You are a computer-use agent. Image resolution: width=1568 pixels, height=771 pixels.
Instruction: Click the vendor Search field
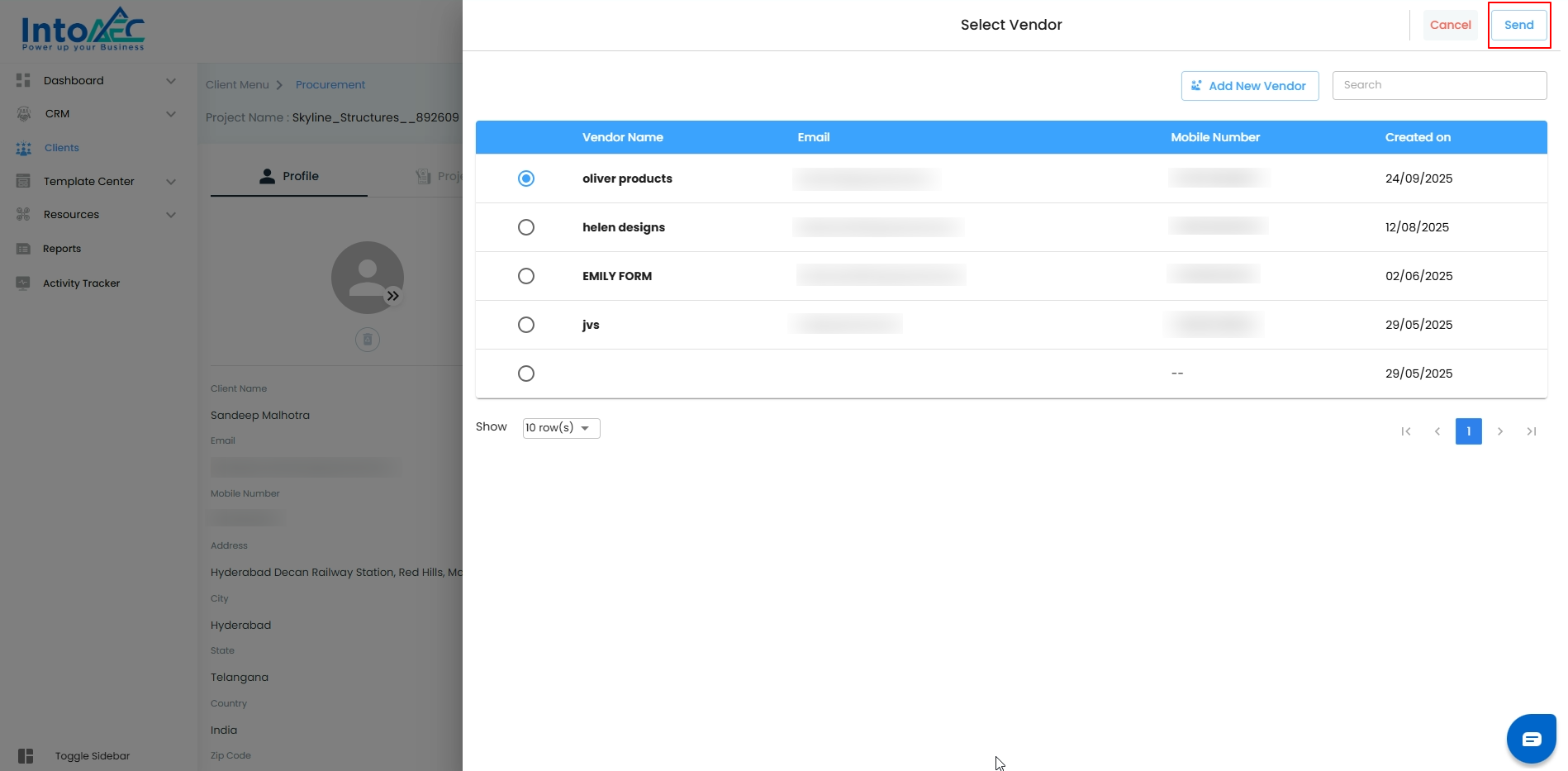click(x=1439, y=85)
